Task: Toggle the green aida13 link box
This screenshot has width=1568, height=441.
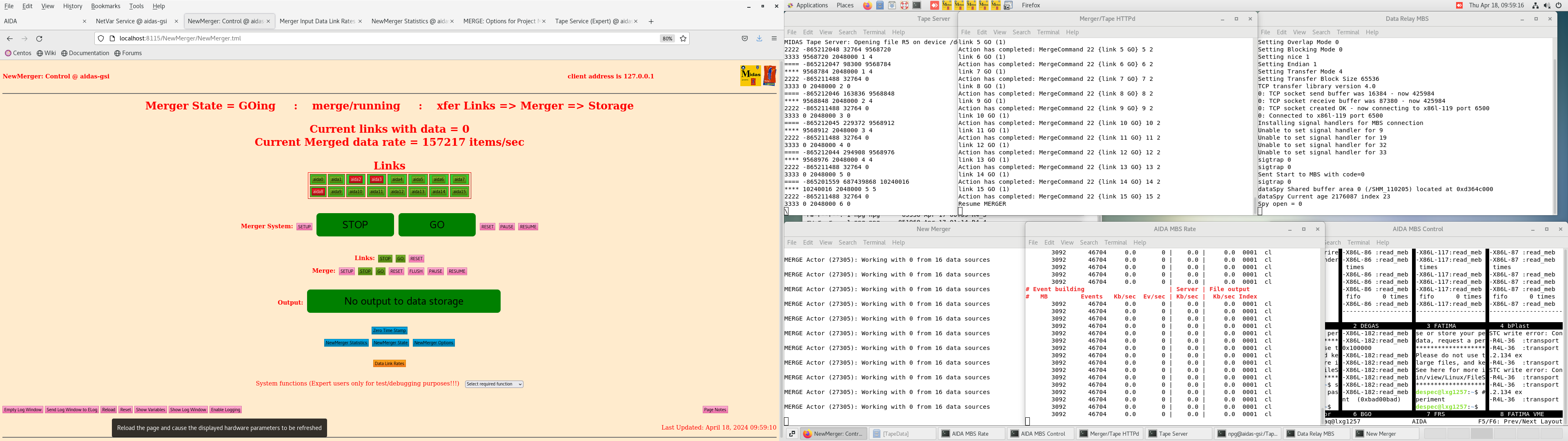Action: [x=418, y=192]
